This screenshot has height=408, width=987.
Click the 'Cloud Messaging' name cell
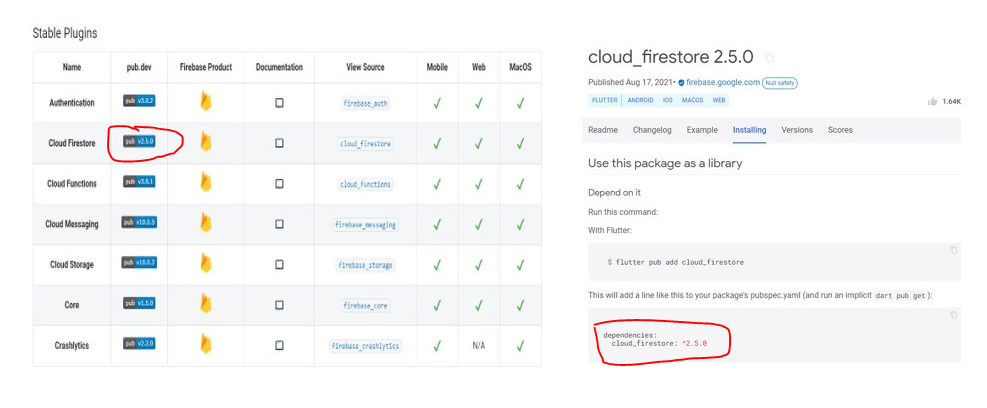point(72,224)
